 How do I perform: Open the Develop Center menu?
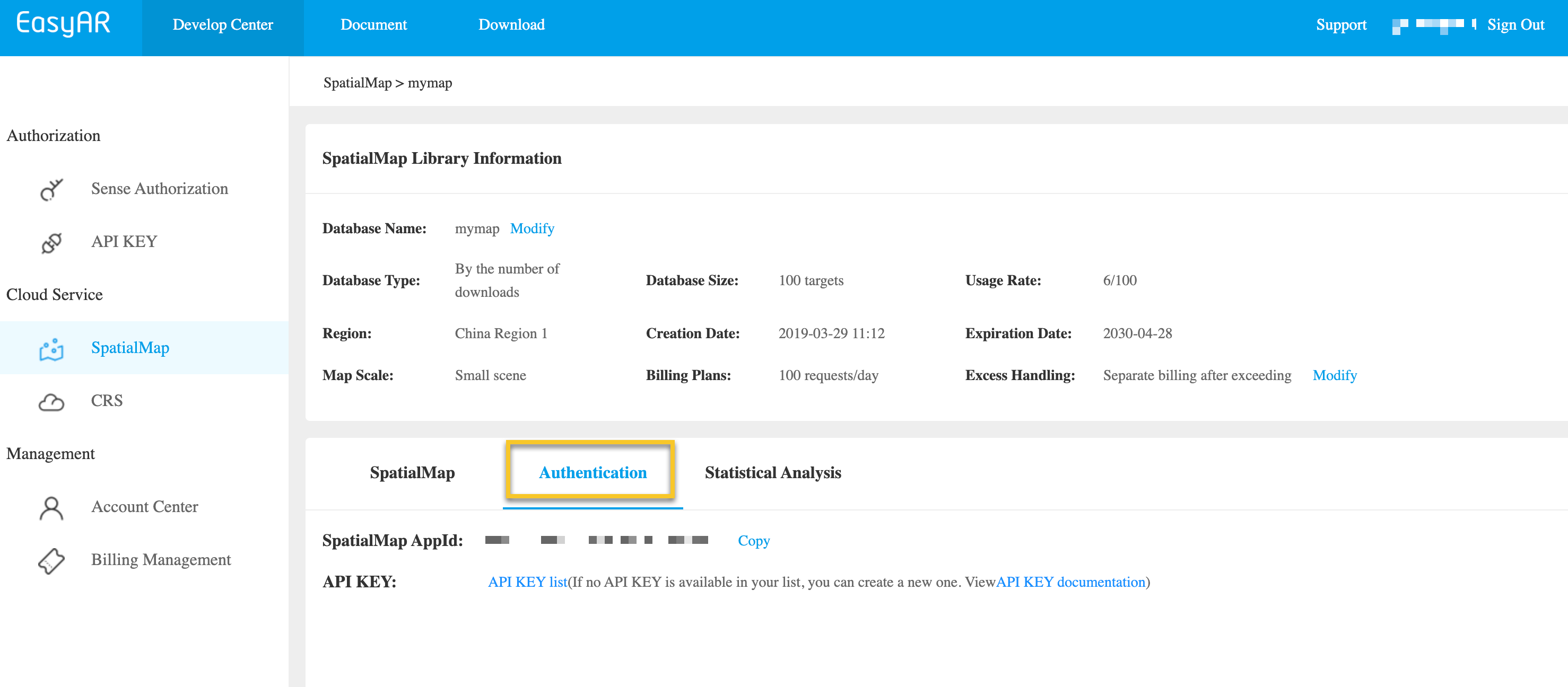pos(223,25)
